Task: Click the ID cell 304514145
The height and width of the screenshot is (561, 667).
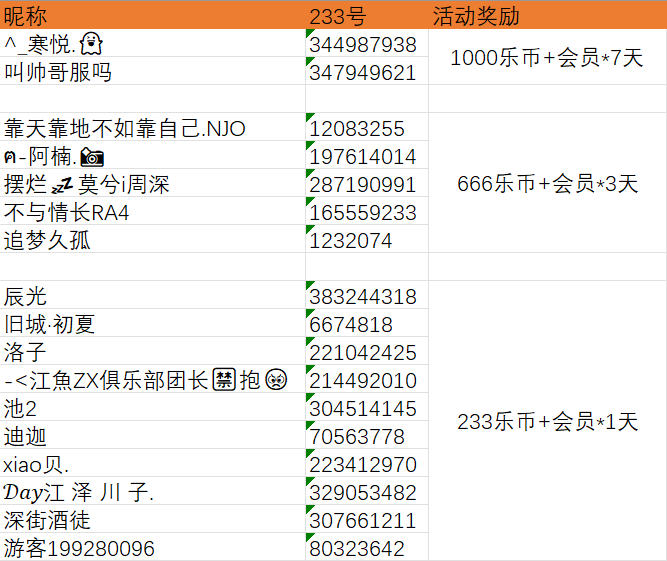Action: point(367,408)
